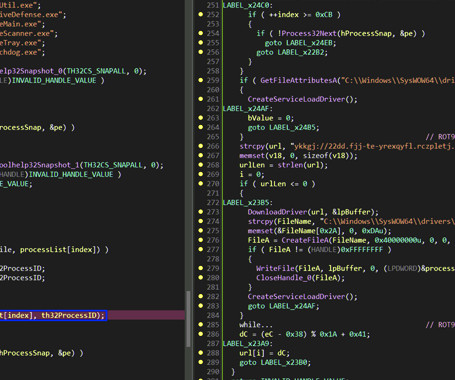Click the marker dot at line 279
Image resolution: width=455 pixels, height=380 pixels.
click(x=201, y=268)
